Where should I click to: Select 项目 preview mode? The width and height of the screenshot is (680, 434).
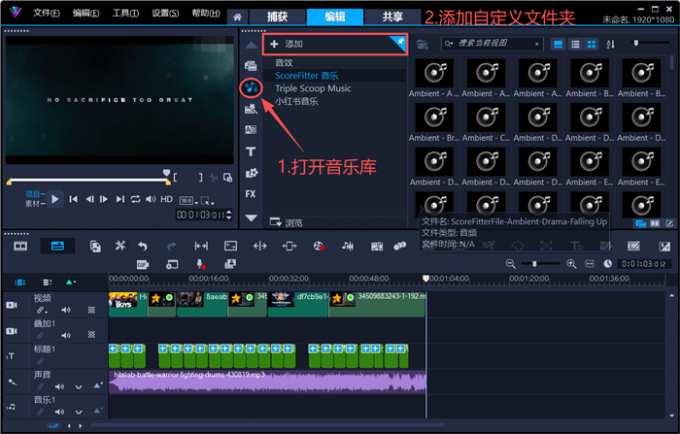pyautogui.click(x=33, y=194)
